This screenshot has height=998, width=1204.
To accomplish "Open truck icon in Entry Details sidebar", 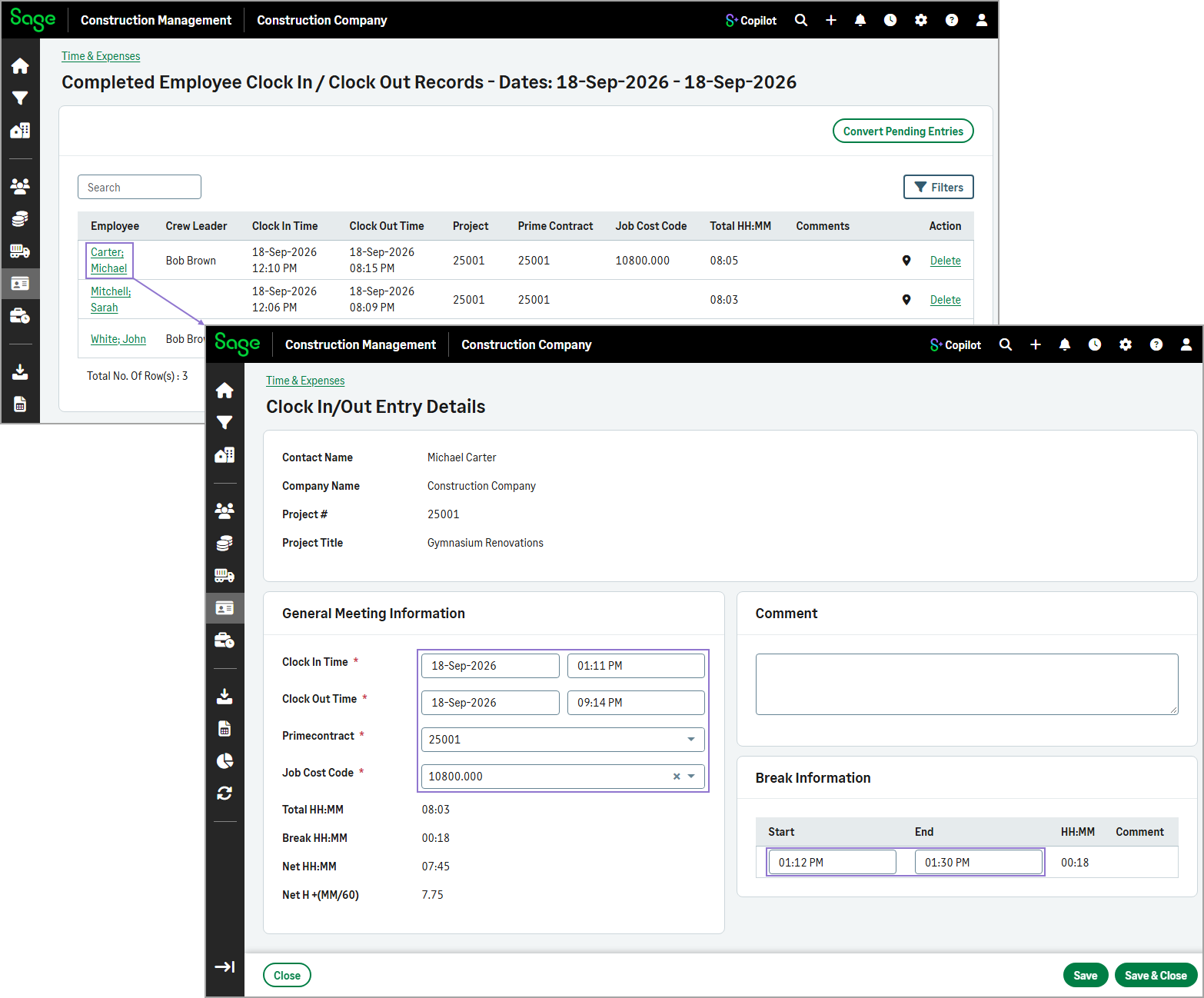I will [225, 576].
